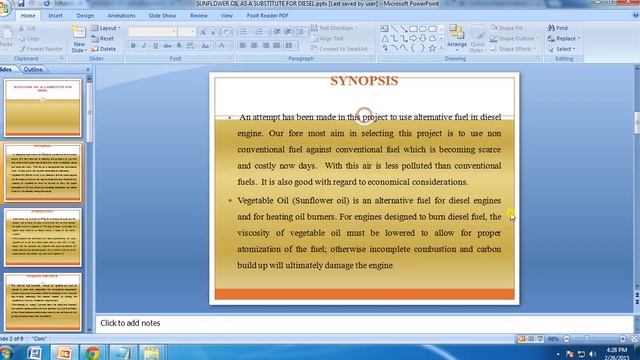
Task: Select the title slide thumbnail
Action: 43,108
